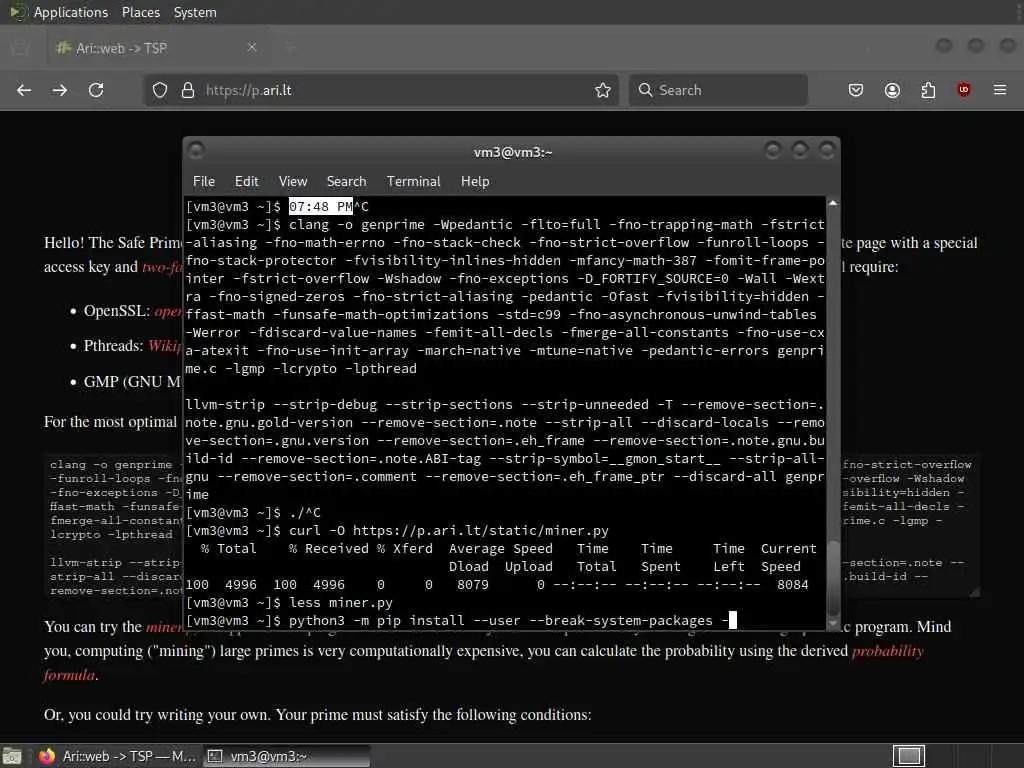Reload the current web page
The height and width of the screenshot is (768, 1024).
point(96,90)
